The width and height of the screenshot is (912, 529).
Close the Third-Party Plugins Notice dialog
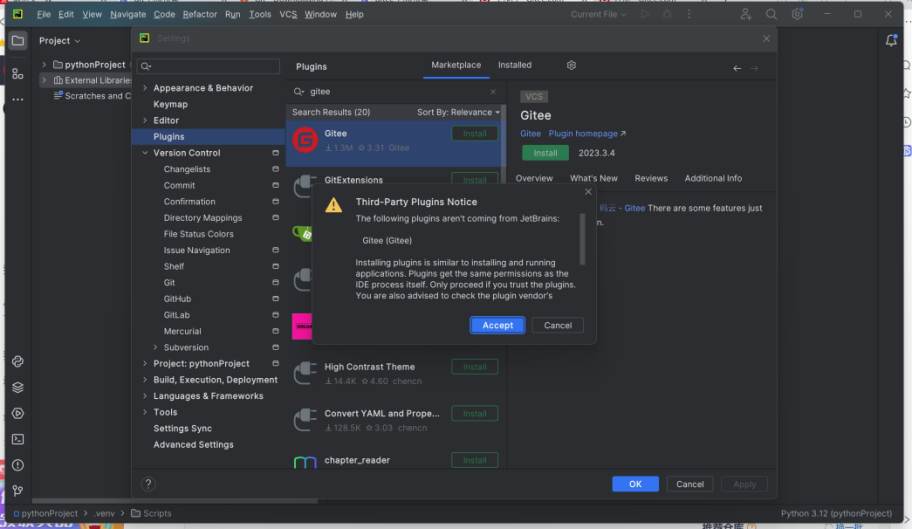coord(588,192)
